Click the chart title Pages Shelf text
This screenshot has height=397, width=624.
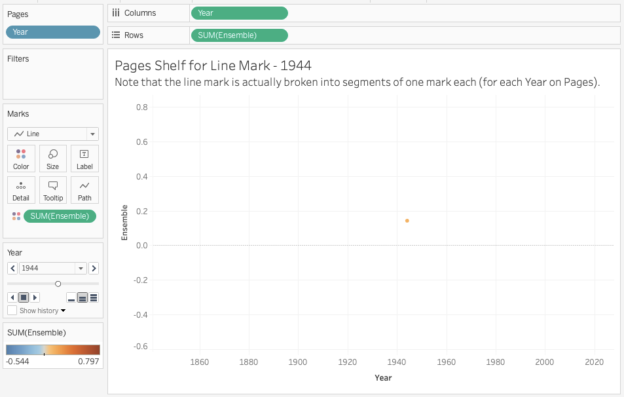click(213, 65)
